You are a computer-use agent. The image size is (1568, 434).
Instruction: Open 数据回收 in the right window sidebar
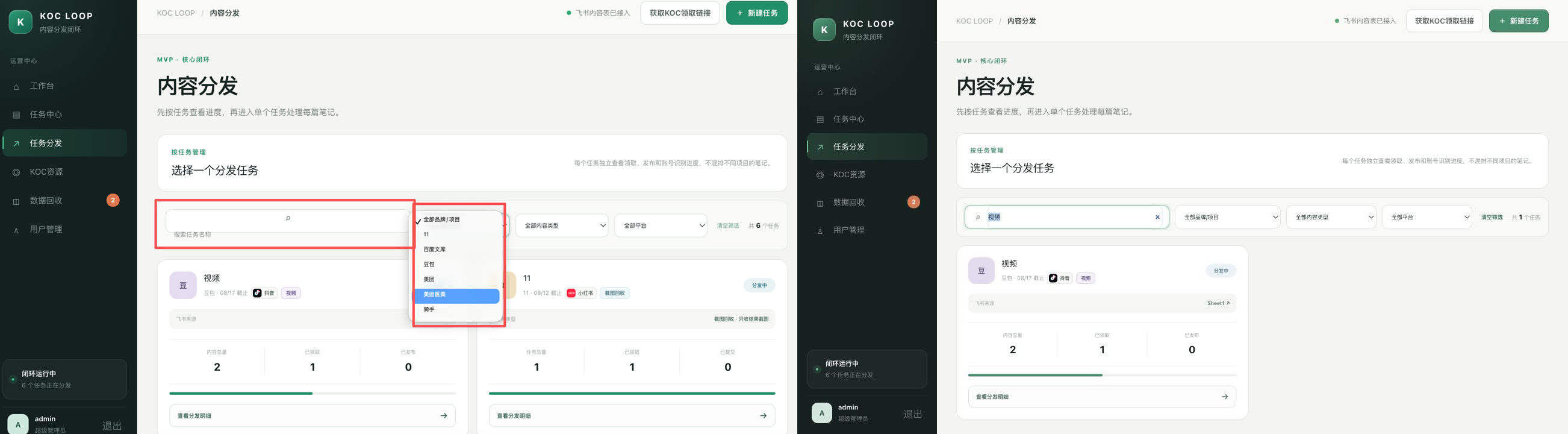point(866,203)
